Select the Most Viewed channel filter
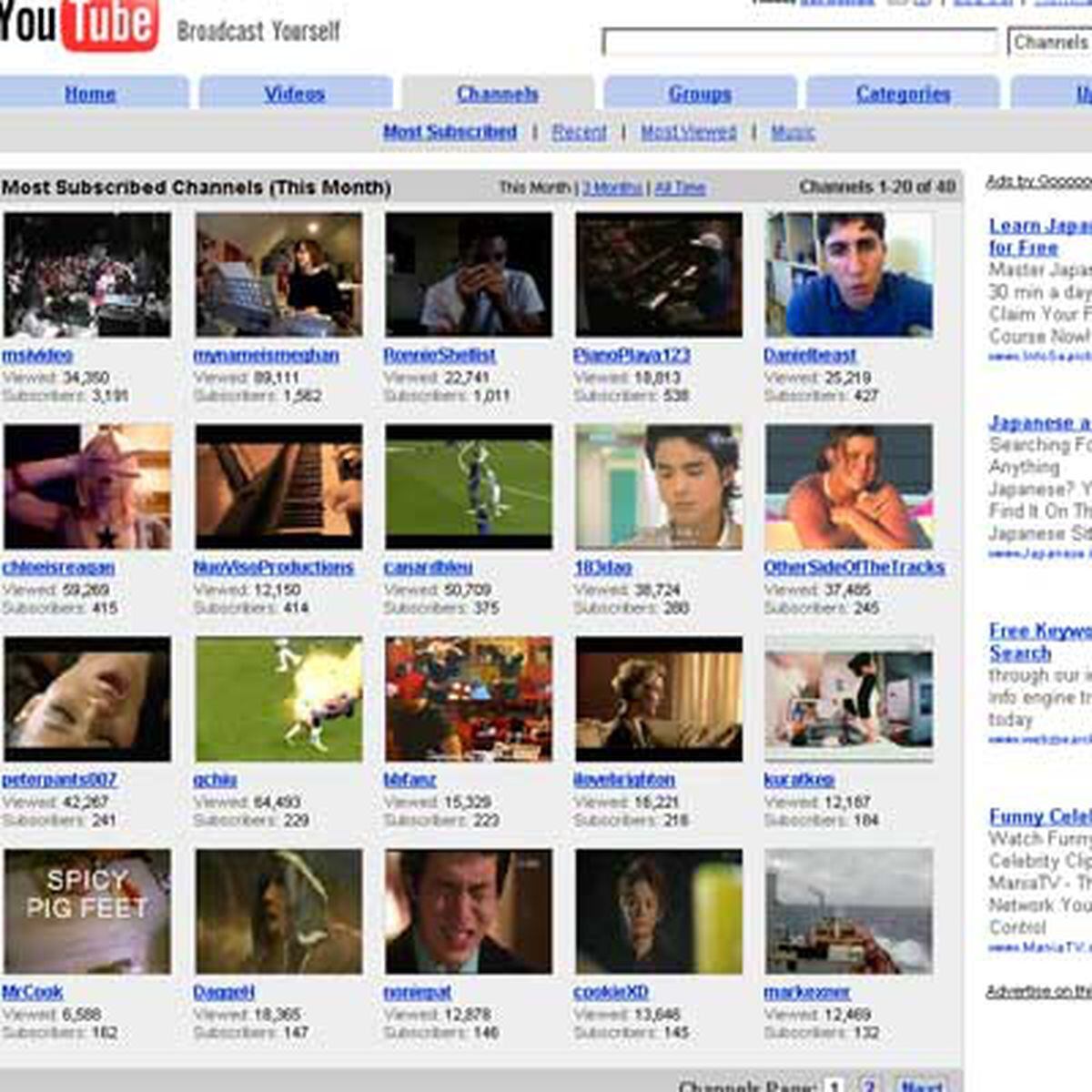 coord(689,132)
